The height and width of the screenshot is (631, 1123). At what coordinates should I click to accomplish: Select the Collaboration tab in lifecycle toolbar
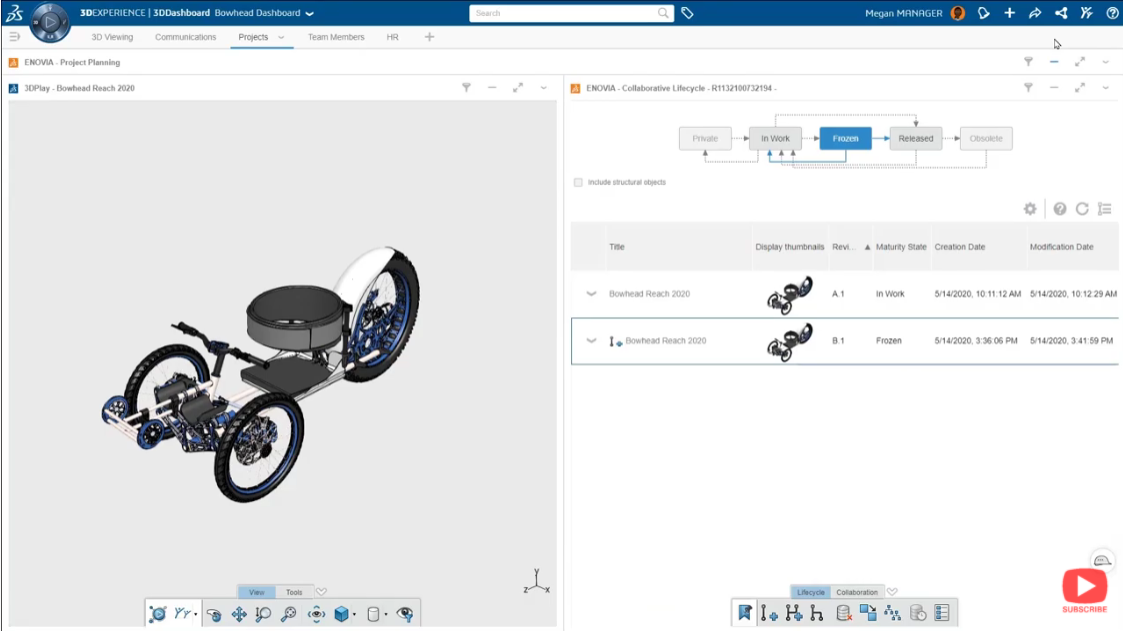pos(857,592)
